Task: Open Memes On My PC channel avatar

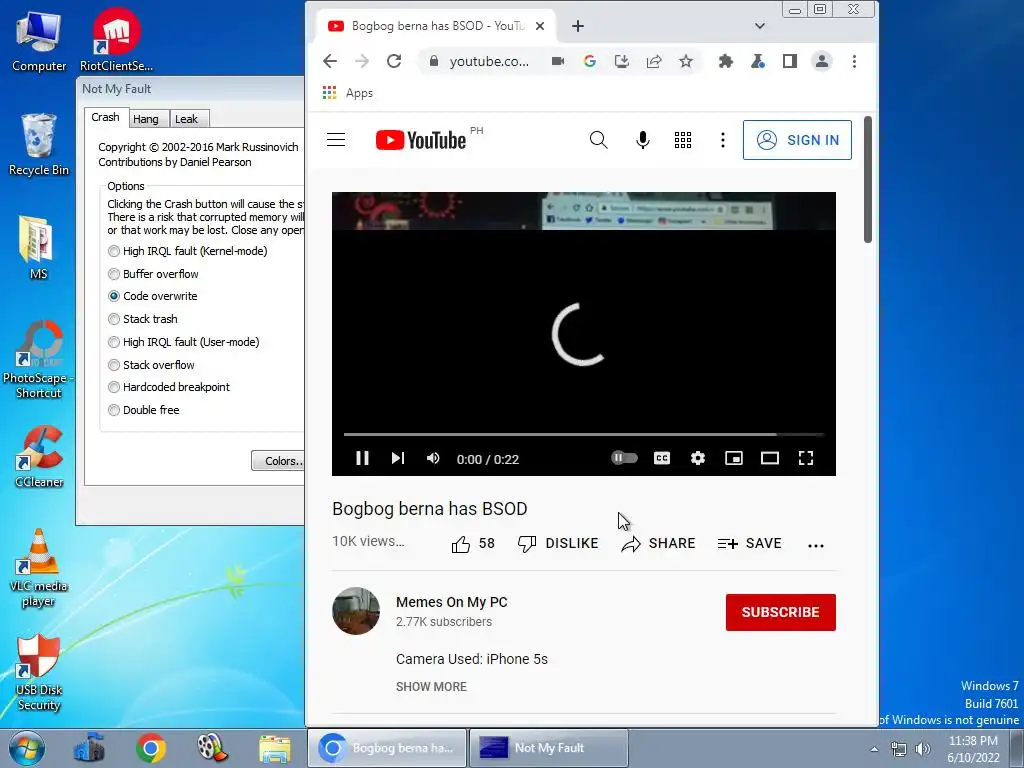Action: pyautogui.click(x=356, y=611)
